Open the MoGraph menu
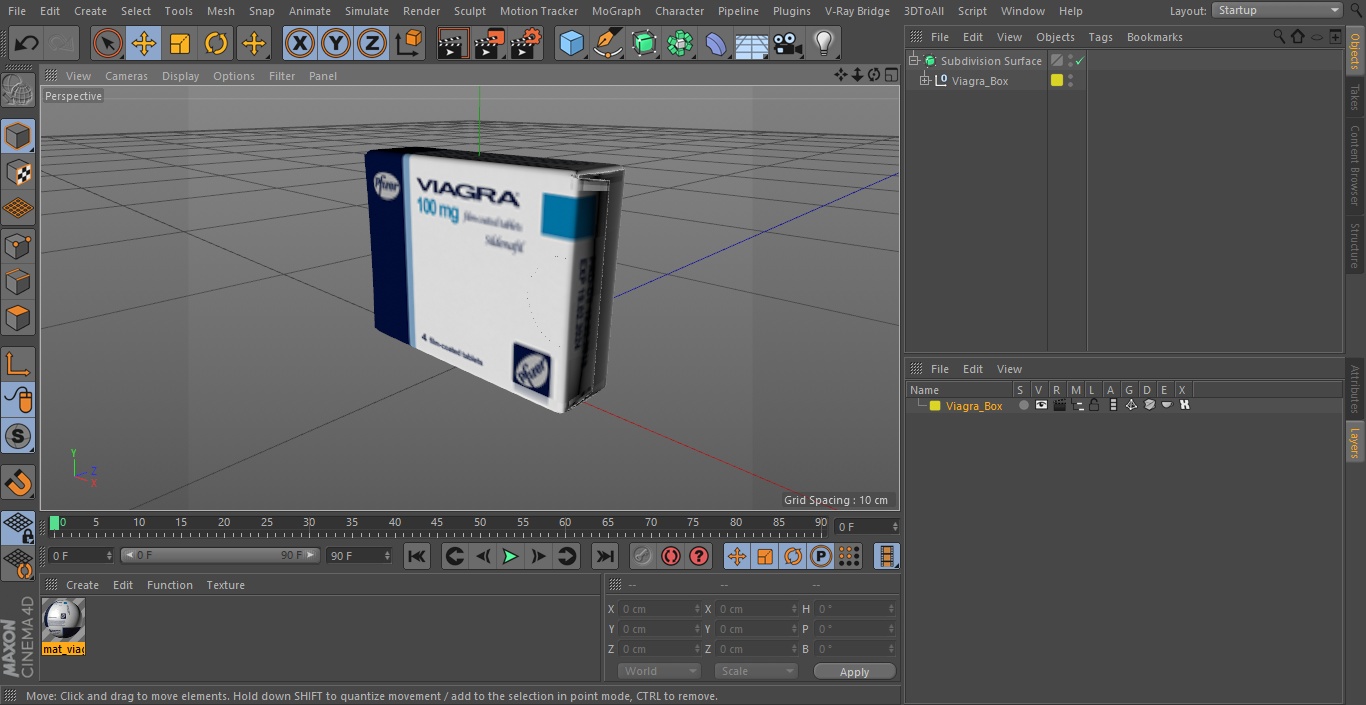This screenshot has height=705, width=1366. click(616, 11)
